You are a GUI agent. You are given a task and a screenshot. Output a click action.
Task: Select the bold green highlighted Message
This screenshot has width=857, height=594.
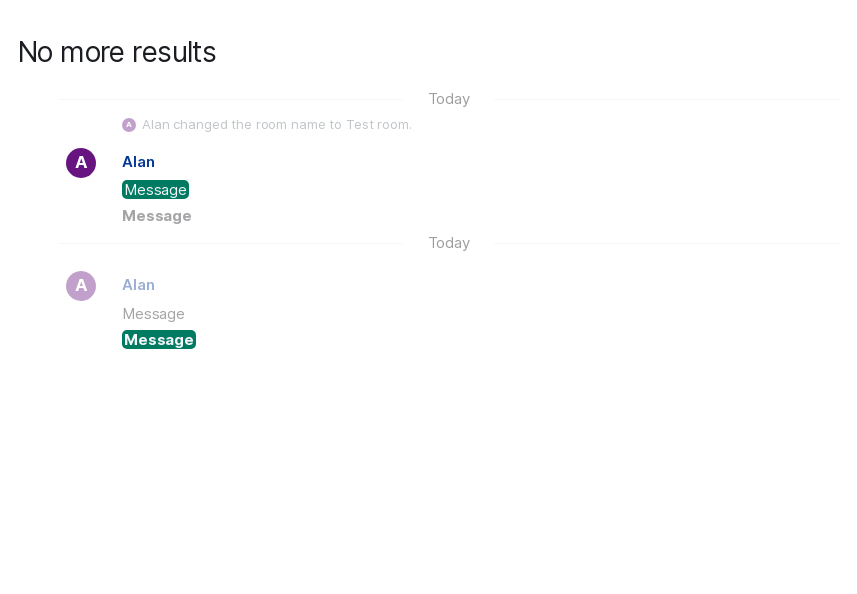159,340
